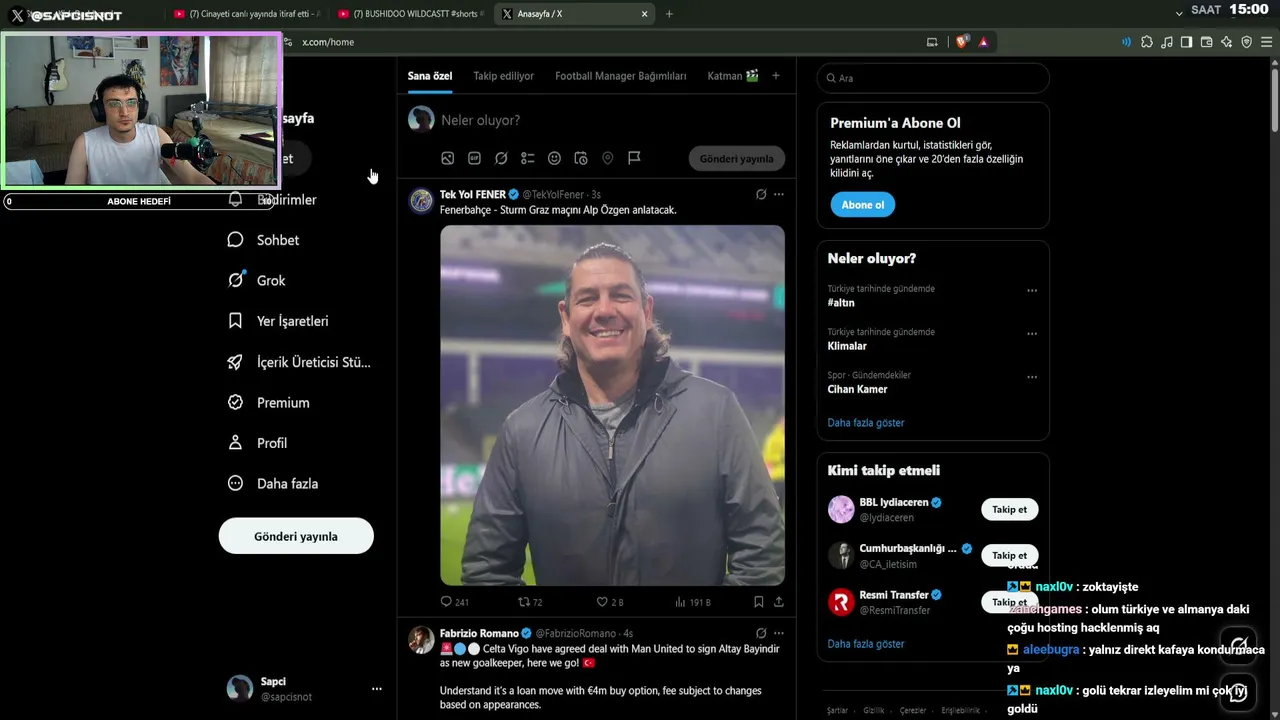Select the Sana özel tab
The width and height of the screenshot is (1280, 720).
pos(430,76)
